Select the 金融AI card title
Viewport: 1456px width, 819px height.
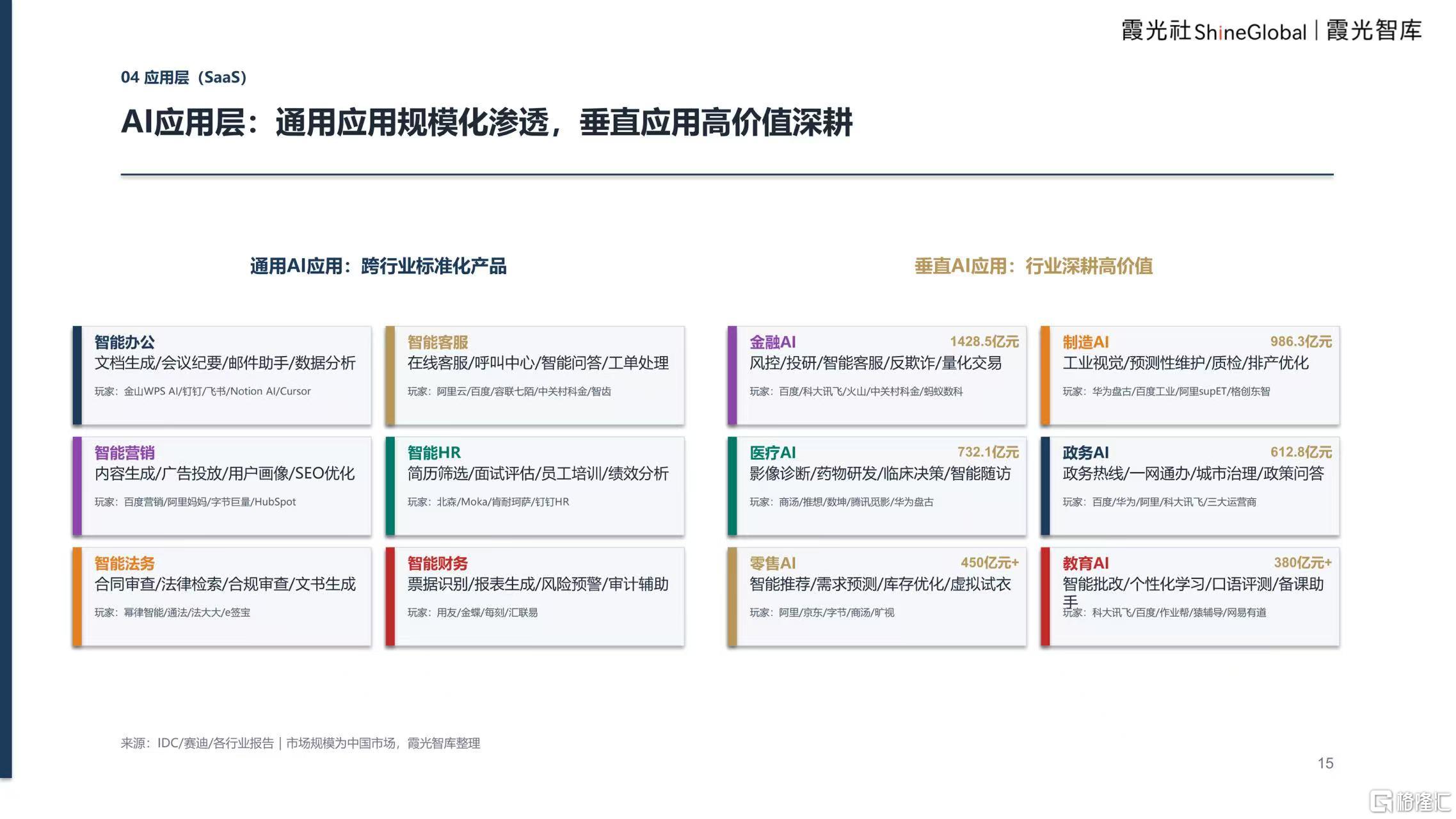[772, 342]
